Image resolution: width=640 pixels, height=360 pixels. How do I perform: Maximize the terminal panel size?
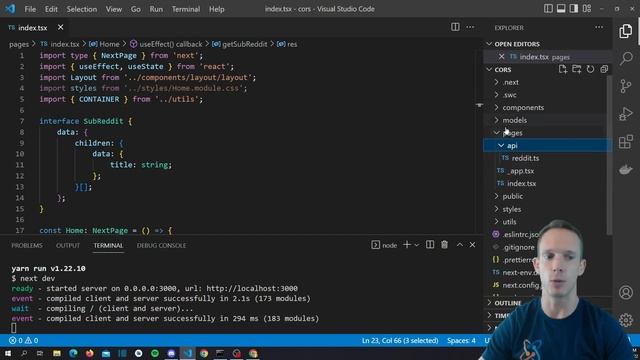pyautogui.click(x=460, y=244)
